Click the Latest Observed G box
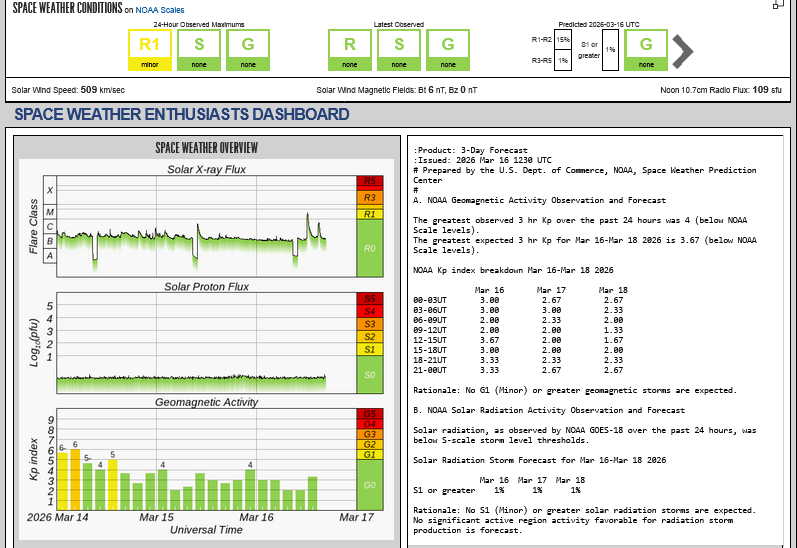 (448, 50)
